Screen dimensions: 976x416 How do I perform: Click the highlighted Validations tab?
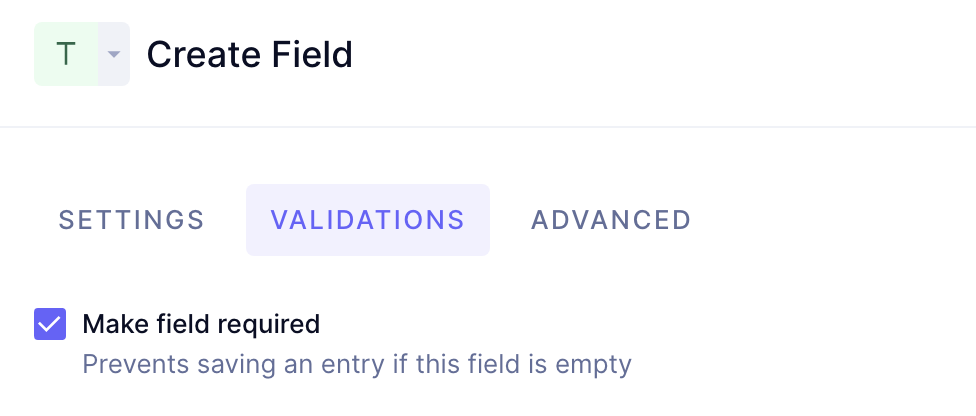[368, 220]
